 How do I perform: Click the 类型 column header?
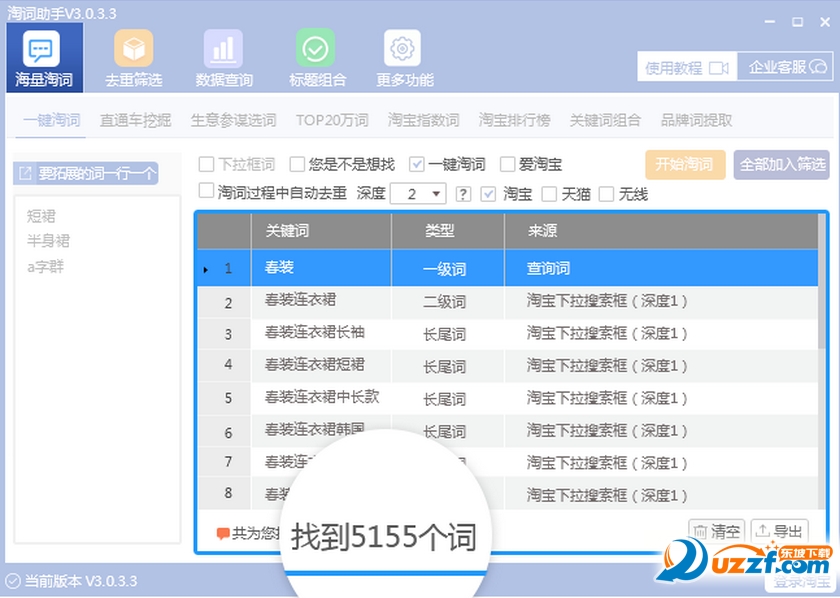448,231
